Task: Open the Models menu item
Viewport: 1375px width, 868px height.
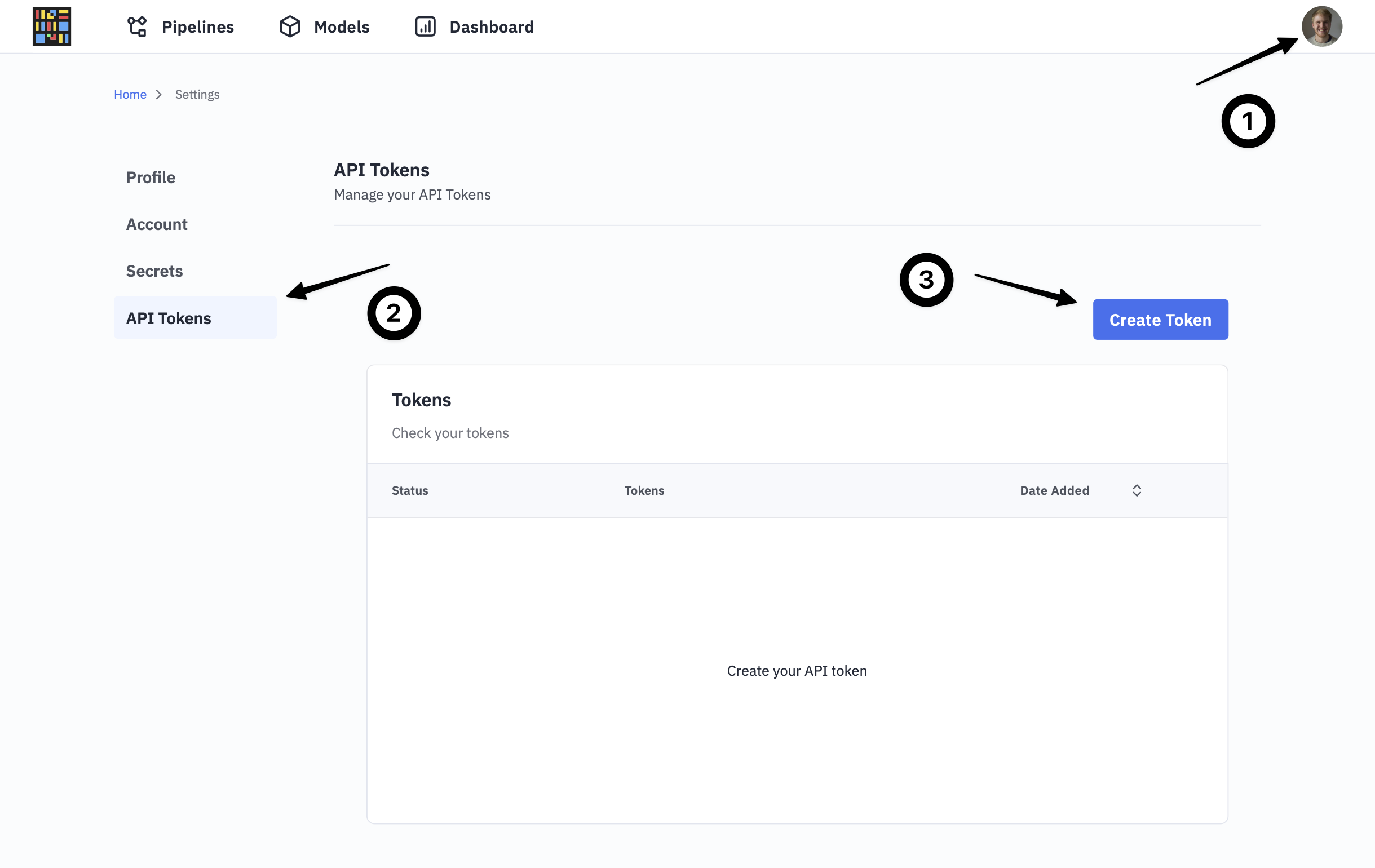Action: point(342,27)
